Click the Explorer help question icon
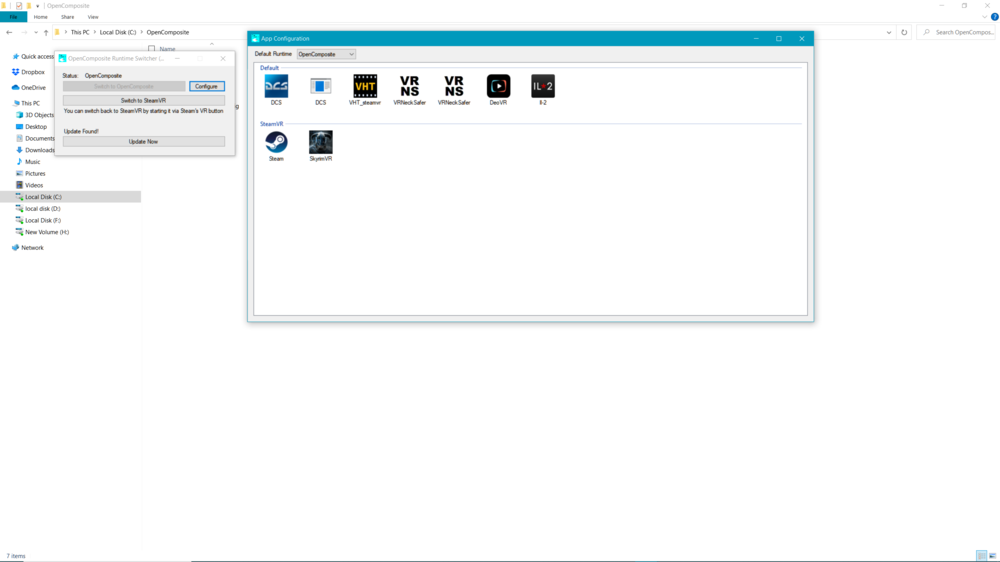Viewport: 1000px width, 562px height. [x=994, y=17]
